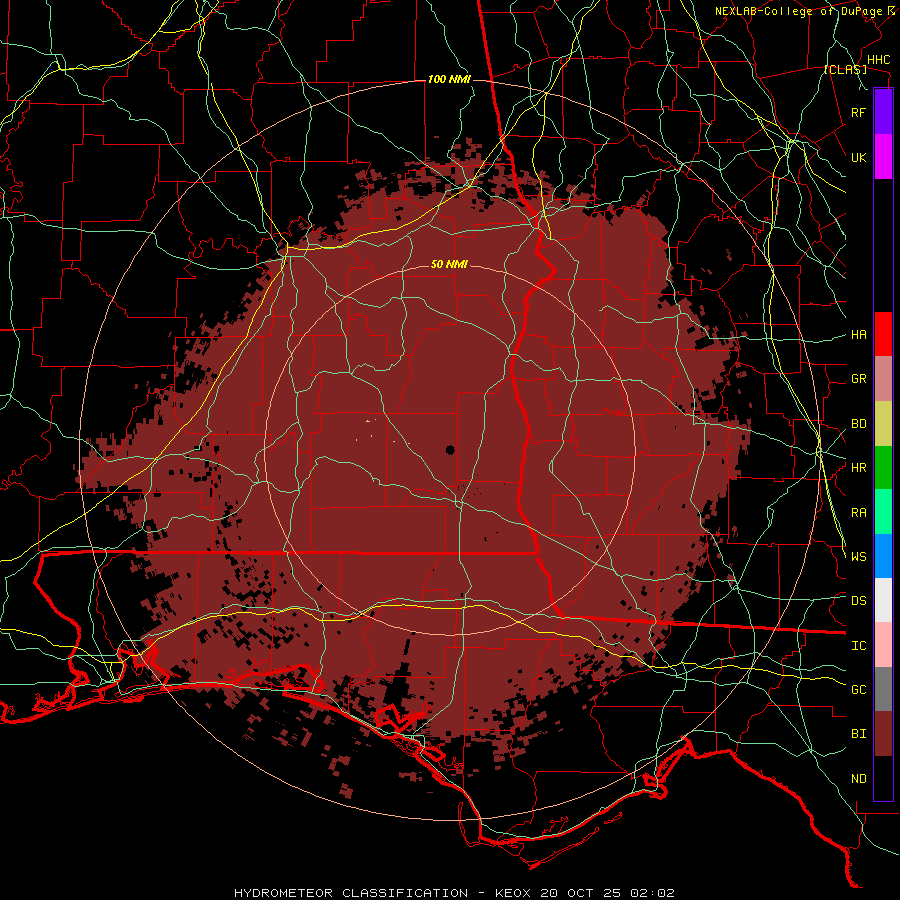Click the BI legend label
The image size is (900, 900).
858,734
